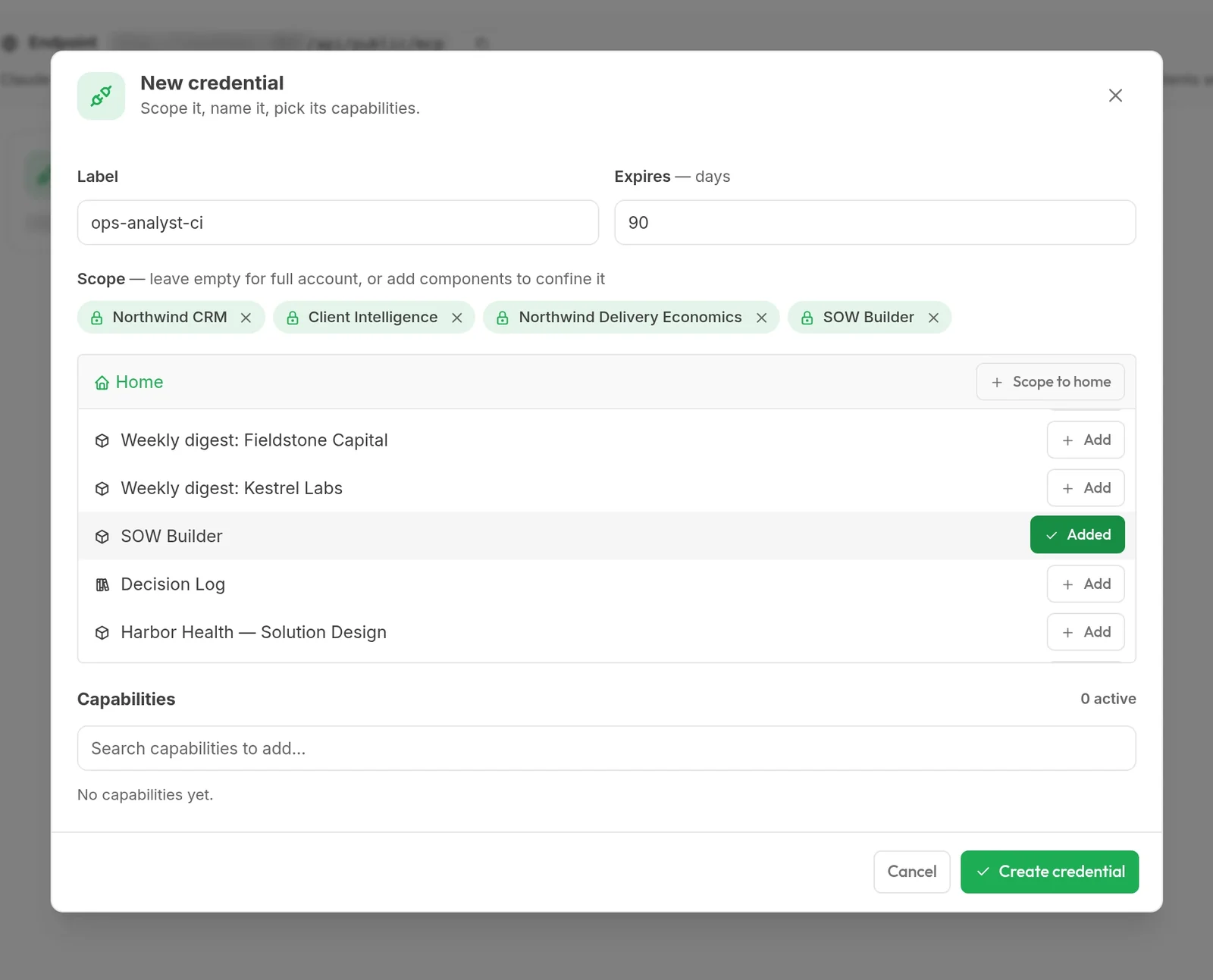Select the Weekly digest: Kestrel Labs row text
1213x980 pixels.
tap(232, 488)
